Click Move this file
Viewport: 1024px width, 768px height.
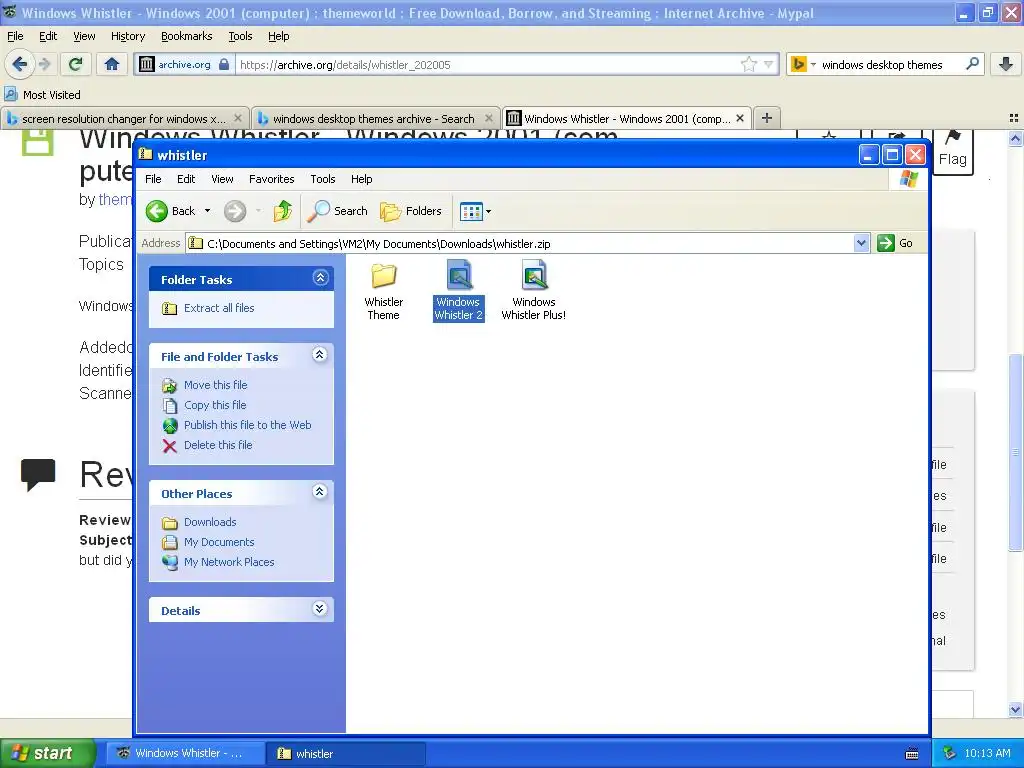tap(216, 385)
